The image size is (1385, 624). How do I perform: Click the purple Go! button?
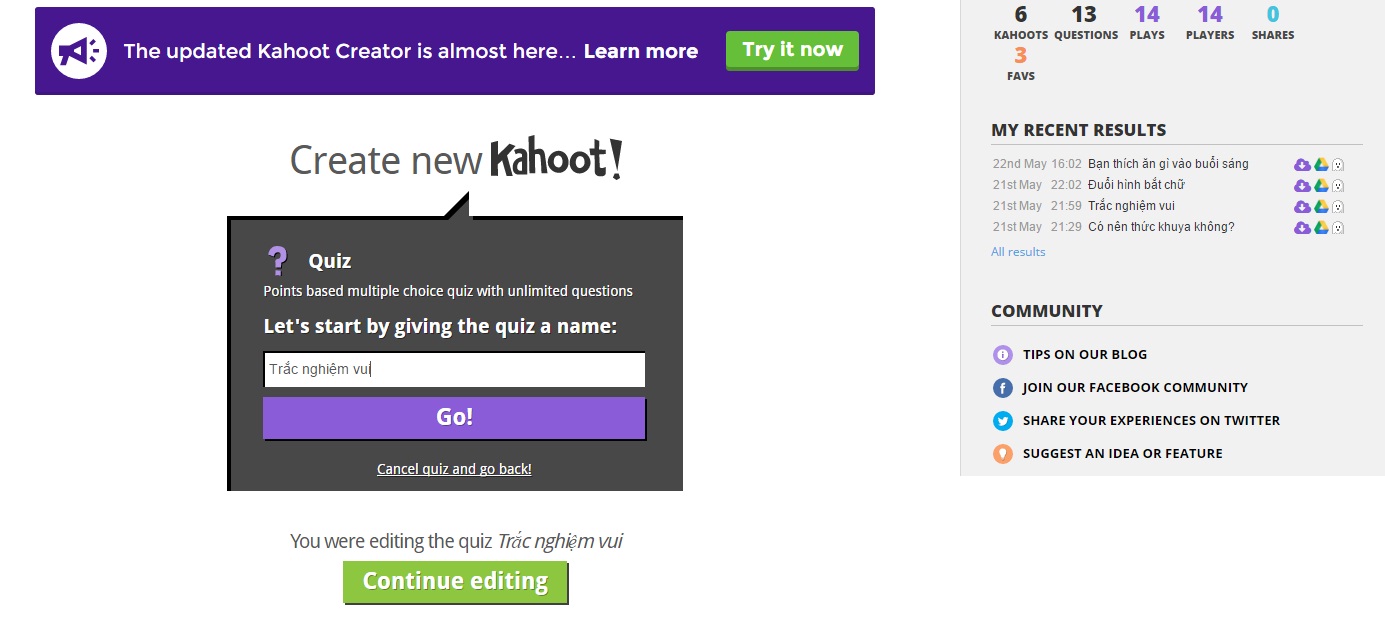454,418
